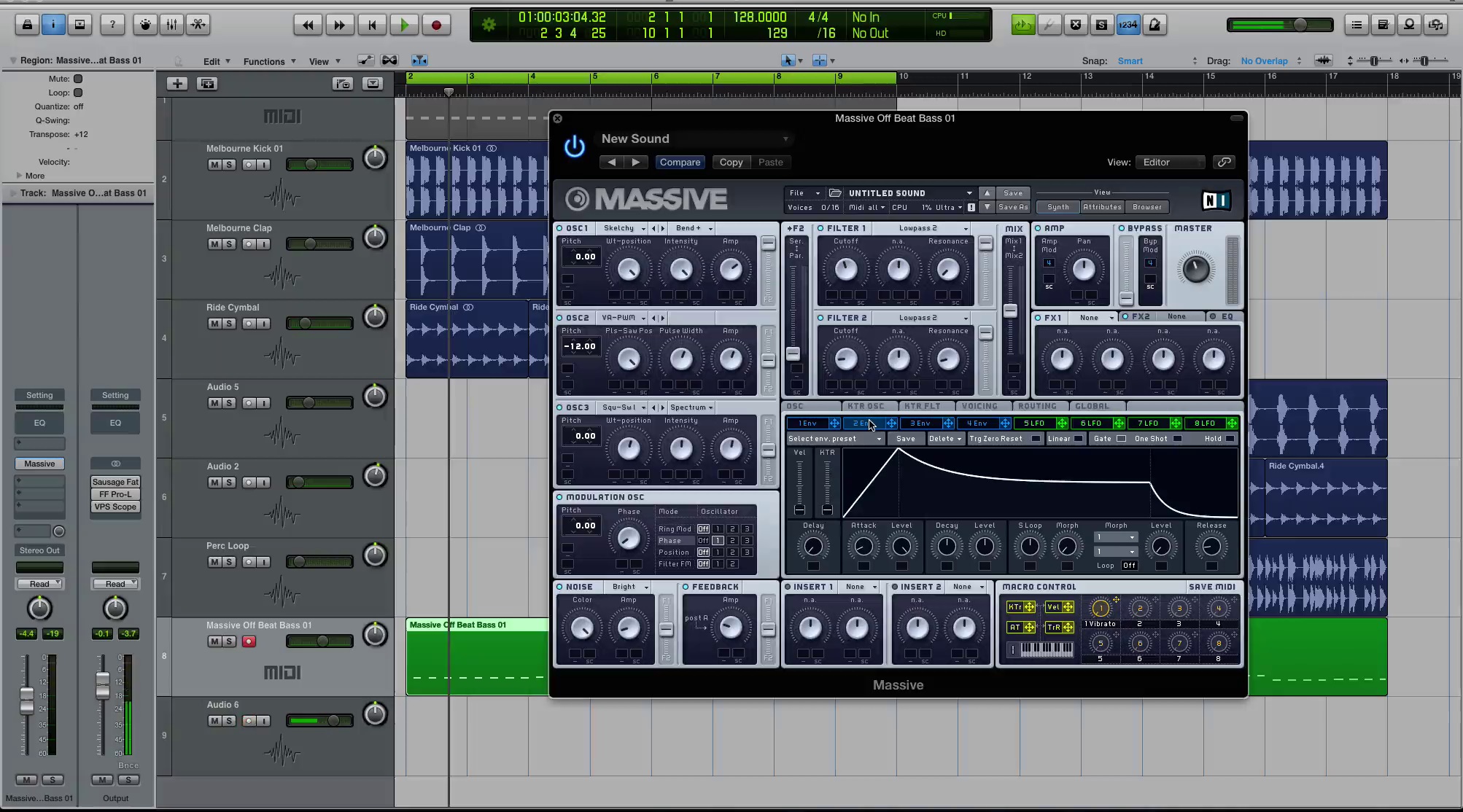Click the Compare button
1463x812 pixels.
680,163
